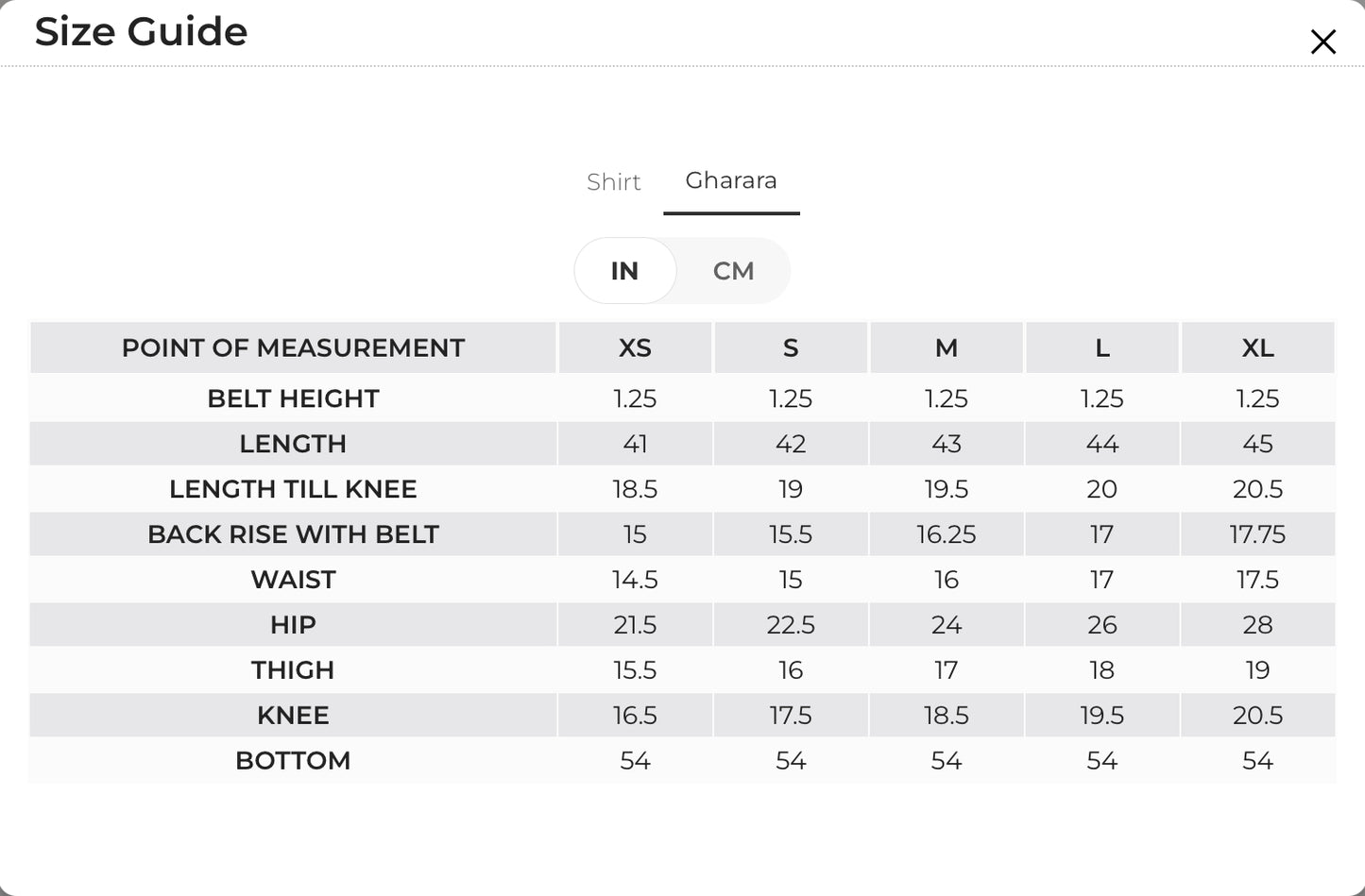Select the L column header
Image resolution: width=1365 pixels, height=896 pixels.
[x=1102, y=347]
